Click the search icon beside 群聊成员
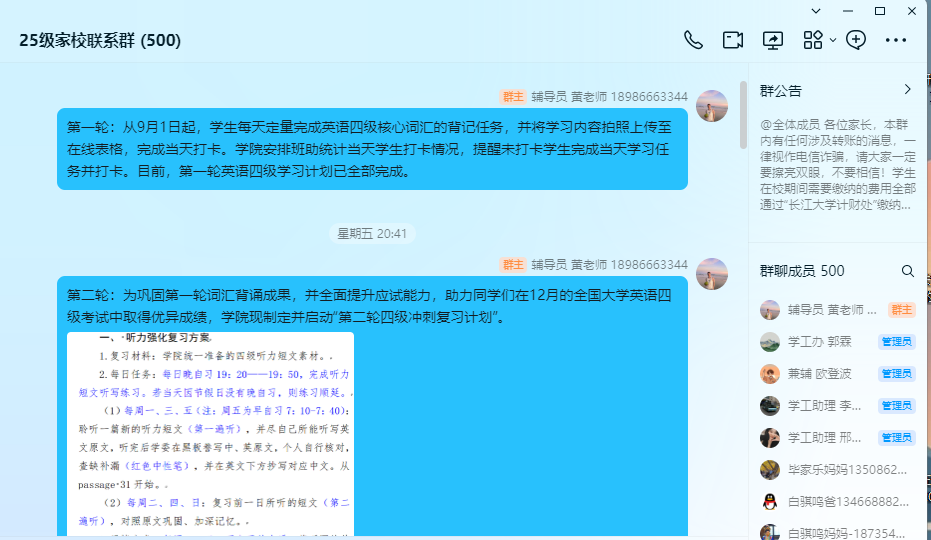Image resolution: width=931 pixels, height=540 pixels. [908, 271]
